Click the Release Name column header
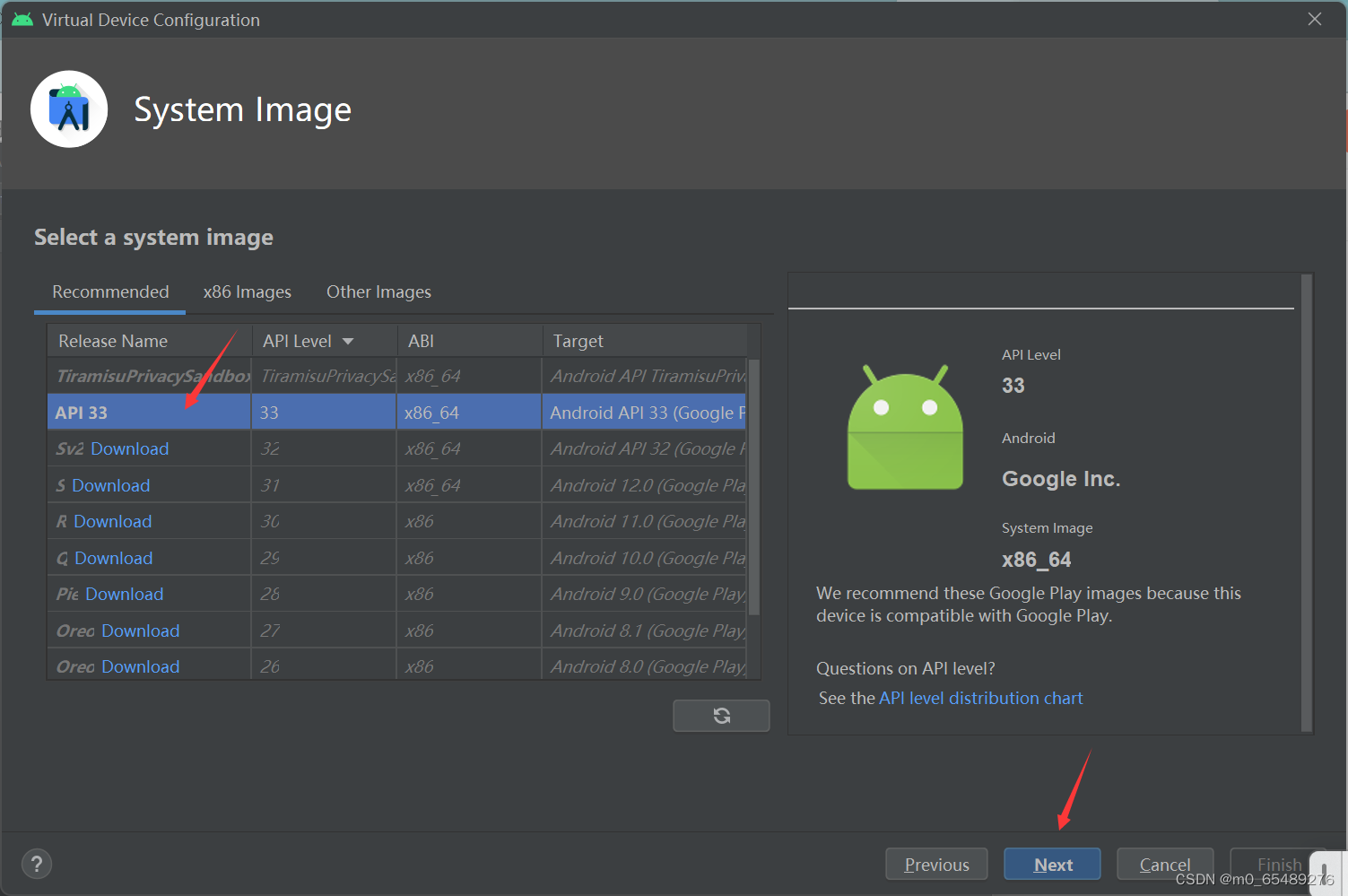The image size is (1348, 896). point(149,341)
